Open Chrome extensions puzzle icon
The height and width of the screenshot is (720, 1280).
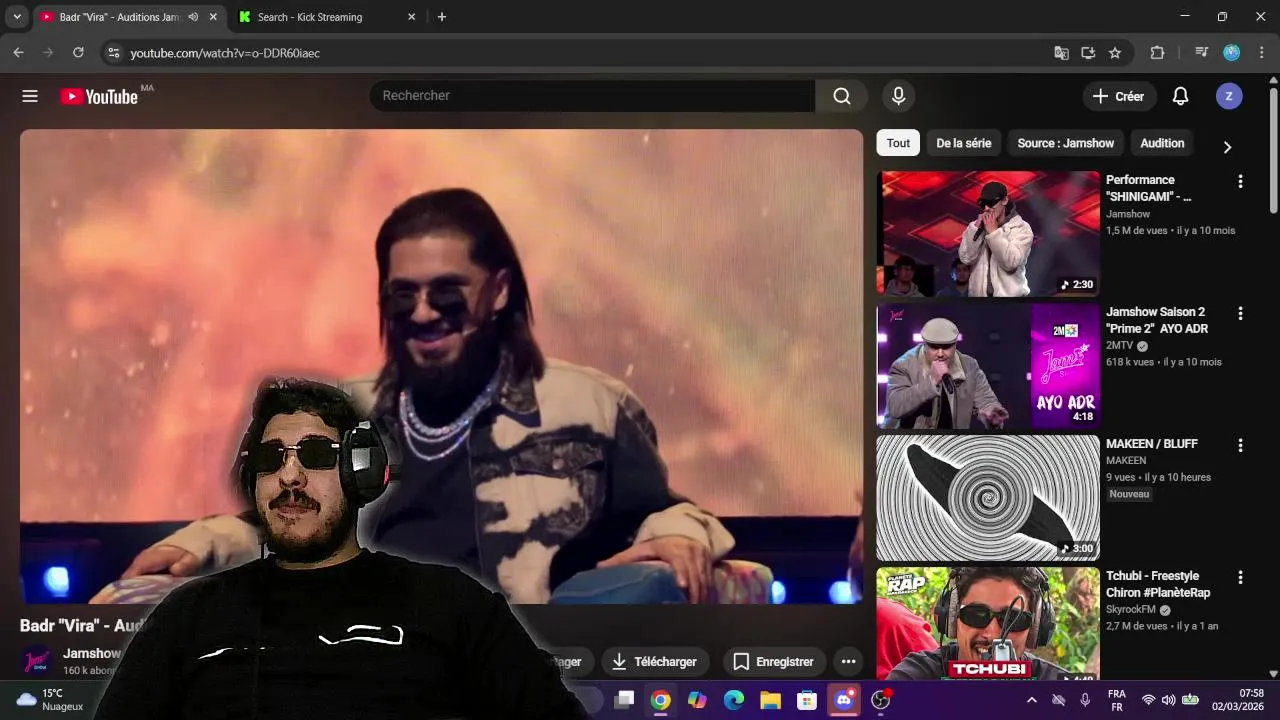click(1157, 53)
